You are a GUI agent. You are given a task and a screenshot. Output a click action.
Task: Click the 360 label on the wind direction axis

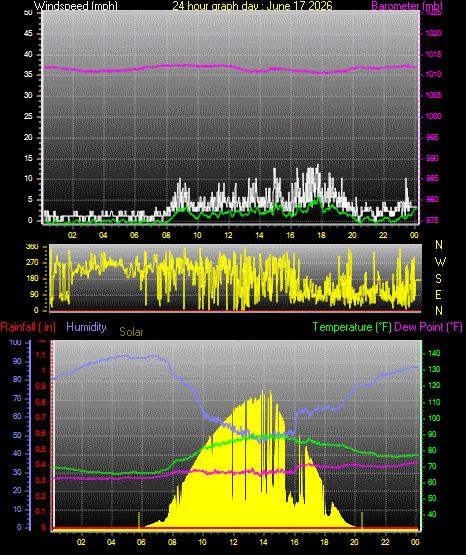click(x=32, y=247)
